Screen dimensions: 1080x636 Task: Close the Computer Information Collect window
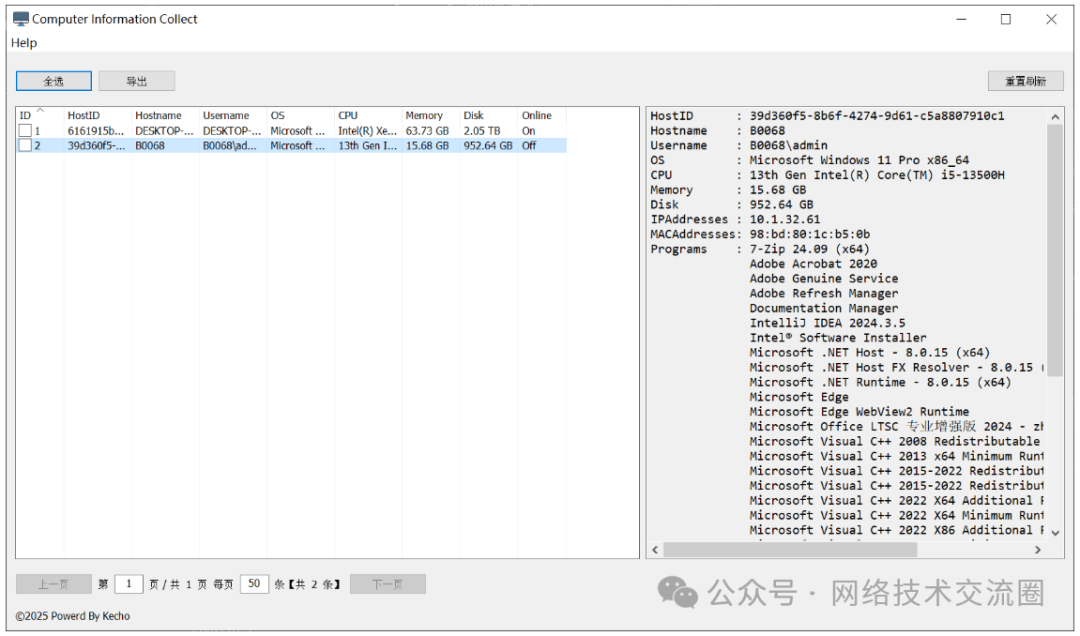click(x=1051, y=19)
